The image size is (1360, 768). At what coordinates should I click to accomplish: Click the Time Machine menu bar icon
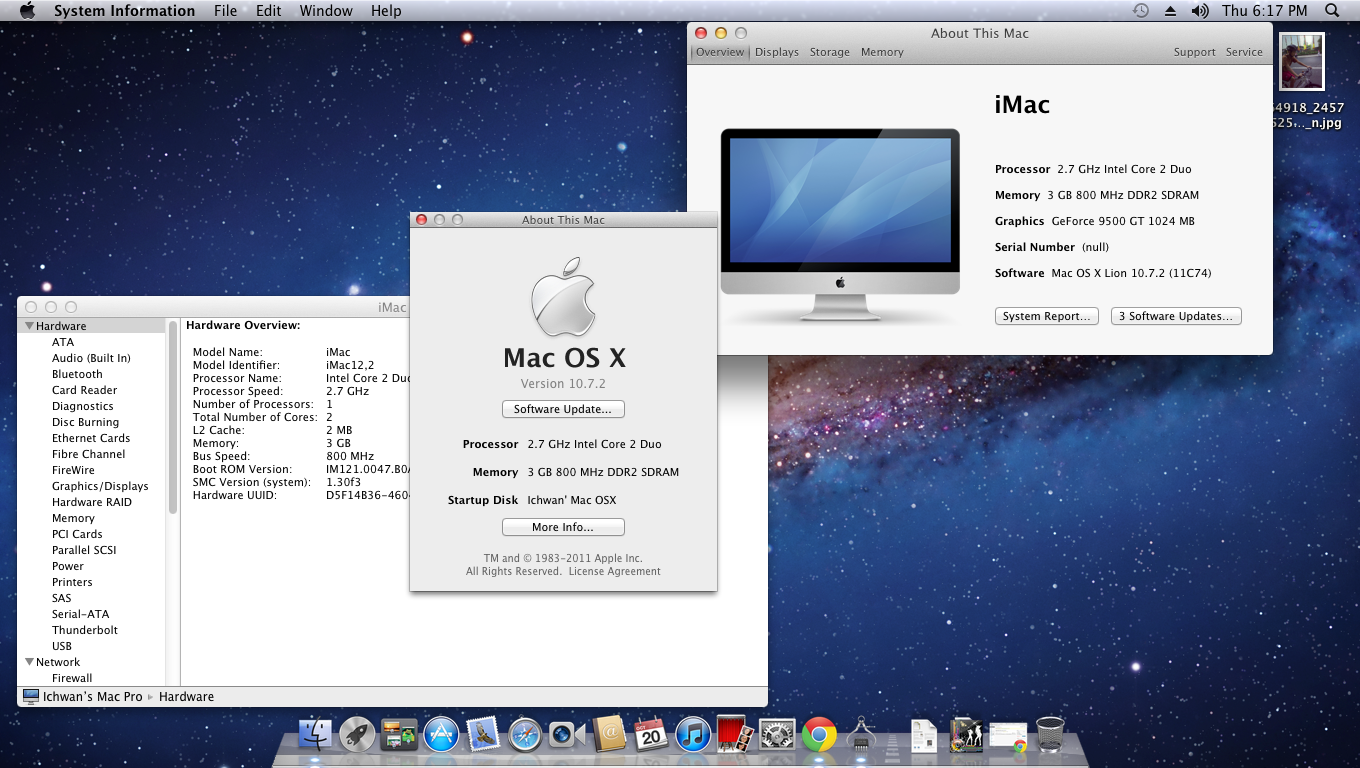click(1141, 11)
